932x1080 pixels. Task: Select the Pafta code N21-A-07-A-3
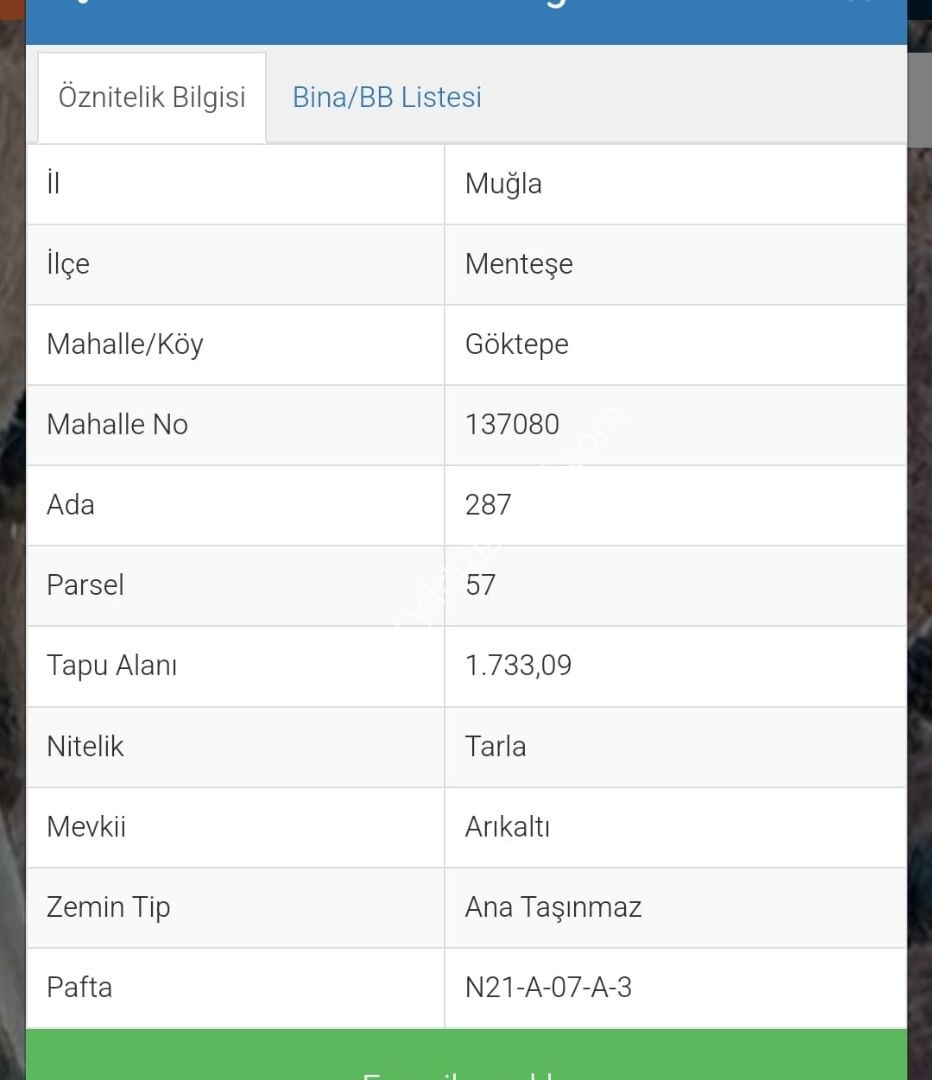[x=548, y=988]
